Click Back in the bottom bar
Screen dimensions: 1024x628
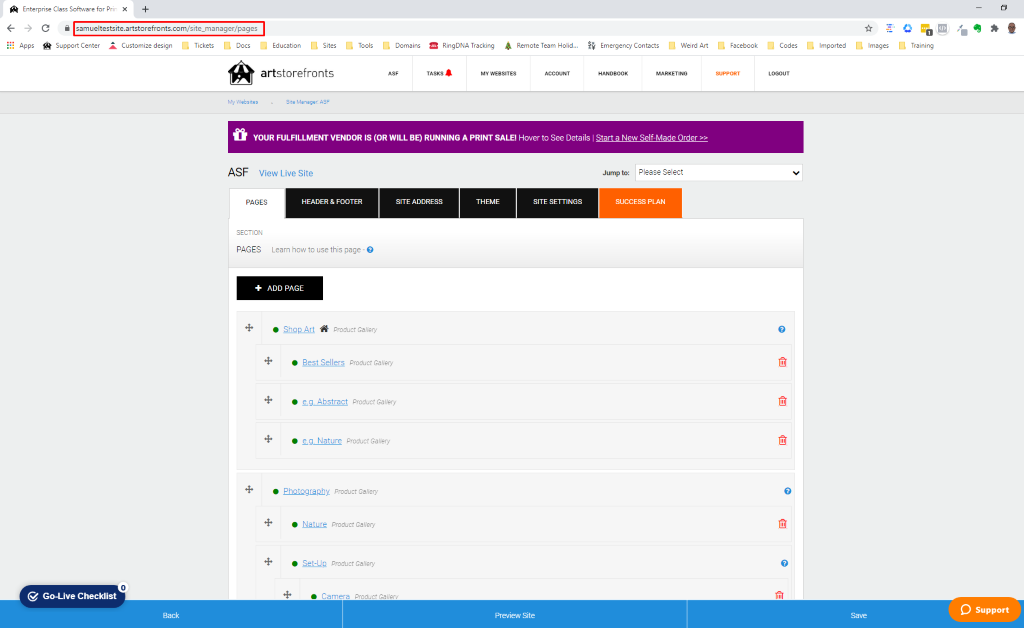(171, 615)
